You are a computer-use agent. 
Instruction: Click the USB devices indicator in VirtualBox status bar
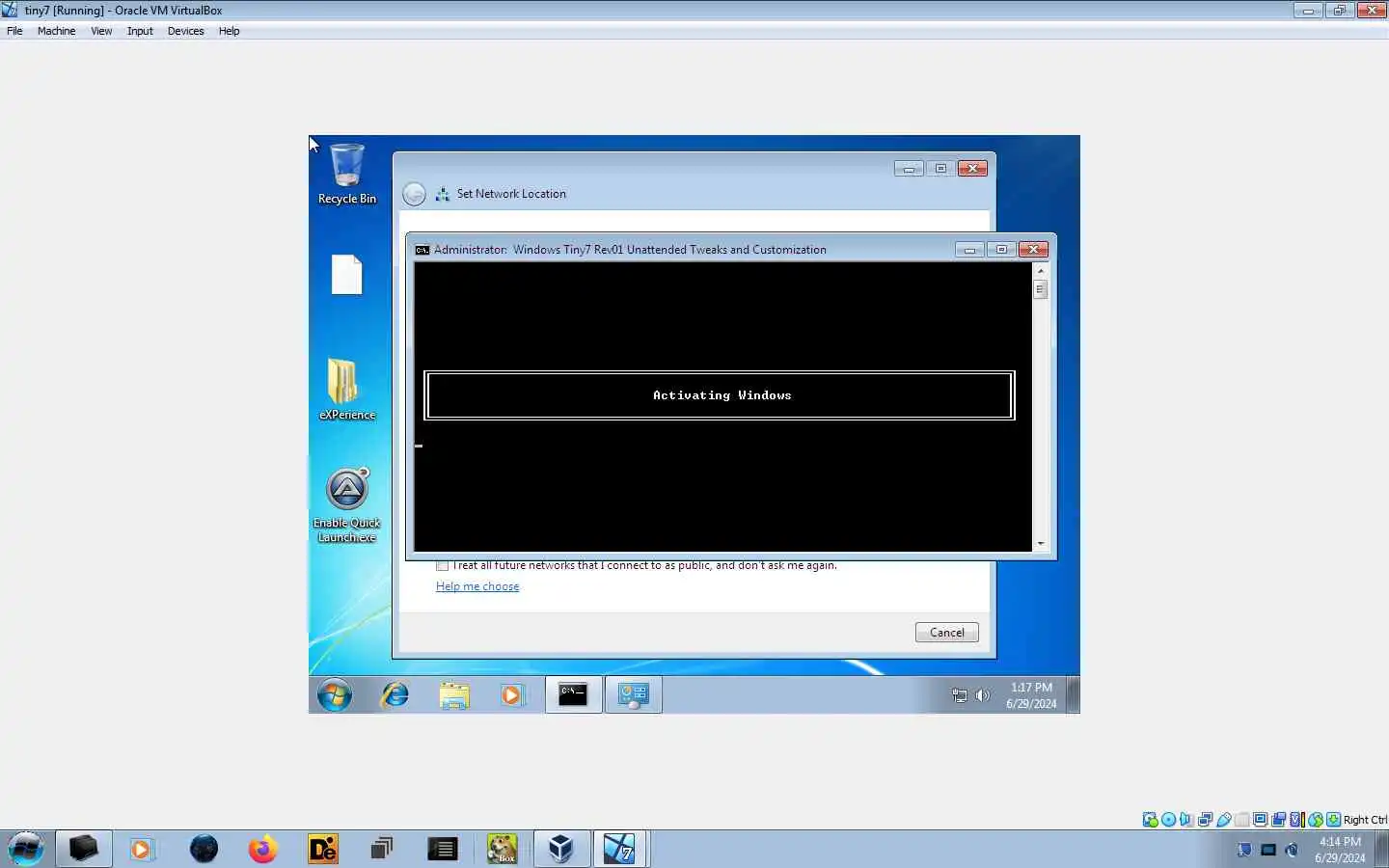point(1224,820)
